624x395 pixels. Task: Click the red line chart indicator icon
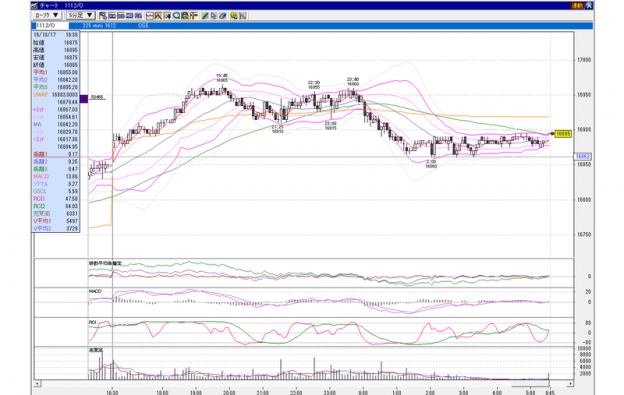[x=150, y=16]
